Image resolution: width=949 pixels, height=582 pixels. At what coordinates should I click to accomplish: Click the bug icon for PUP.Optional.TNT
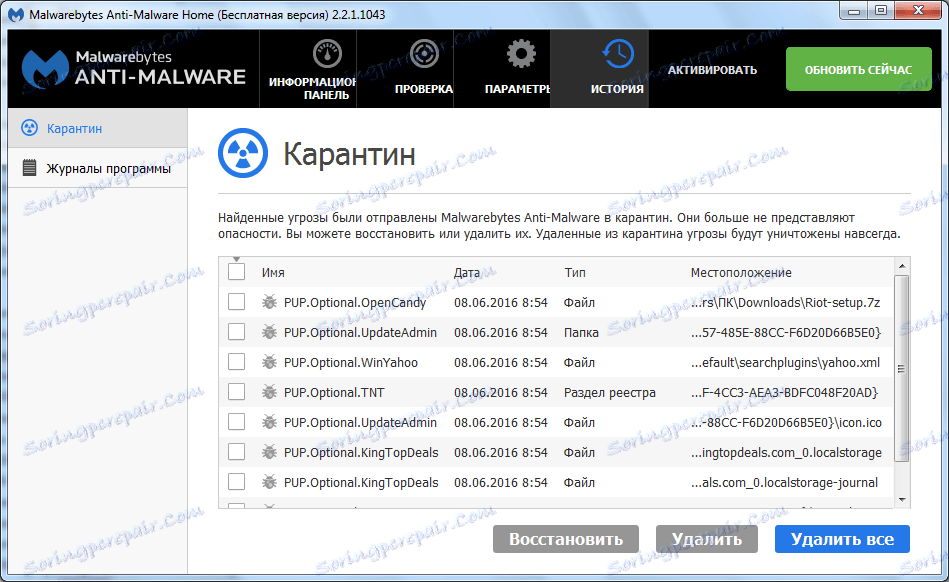point(269,392)
